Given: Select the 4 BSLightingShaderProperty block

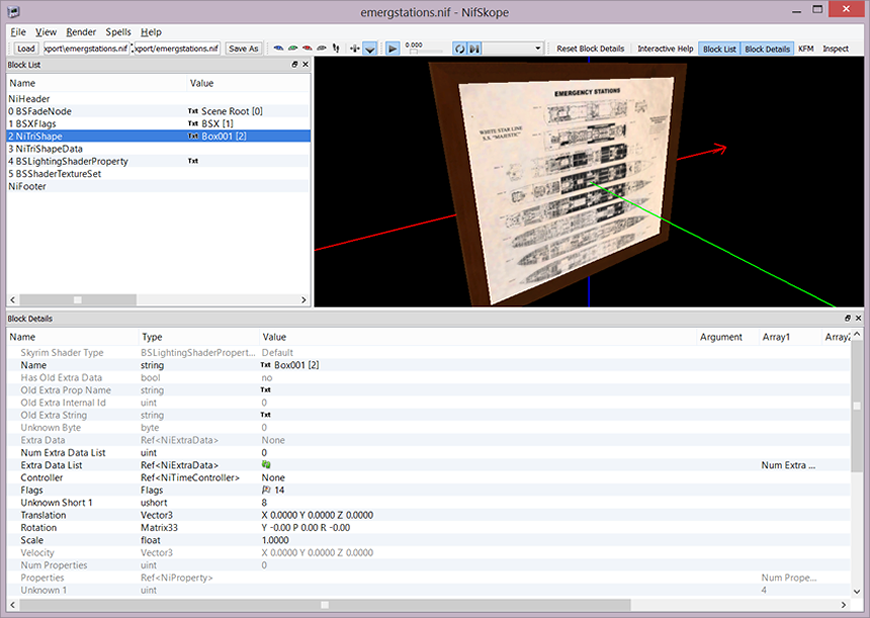Looking at the screenshot, I should click(158, 161).
